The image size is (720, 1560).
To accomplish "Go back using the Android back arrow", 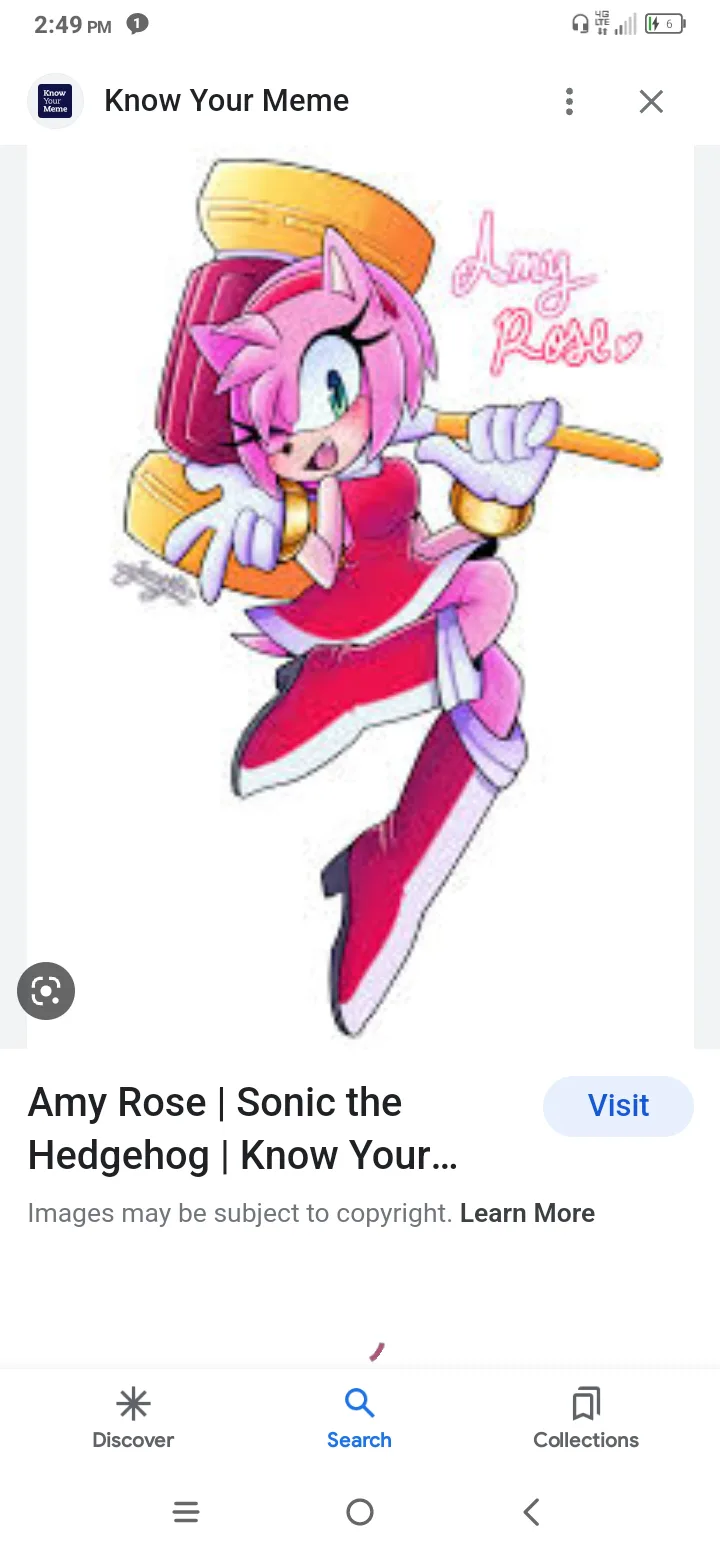I will coord(532,1512).
